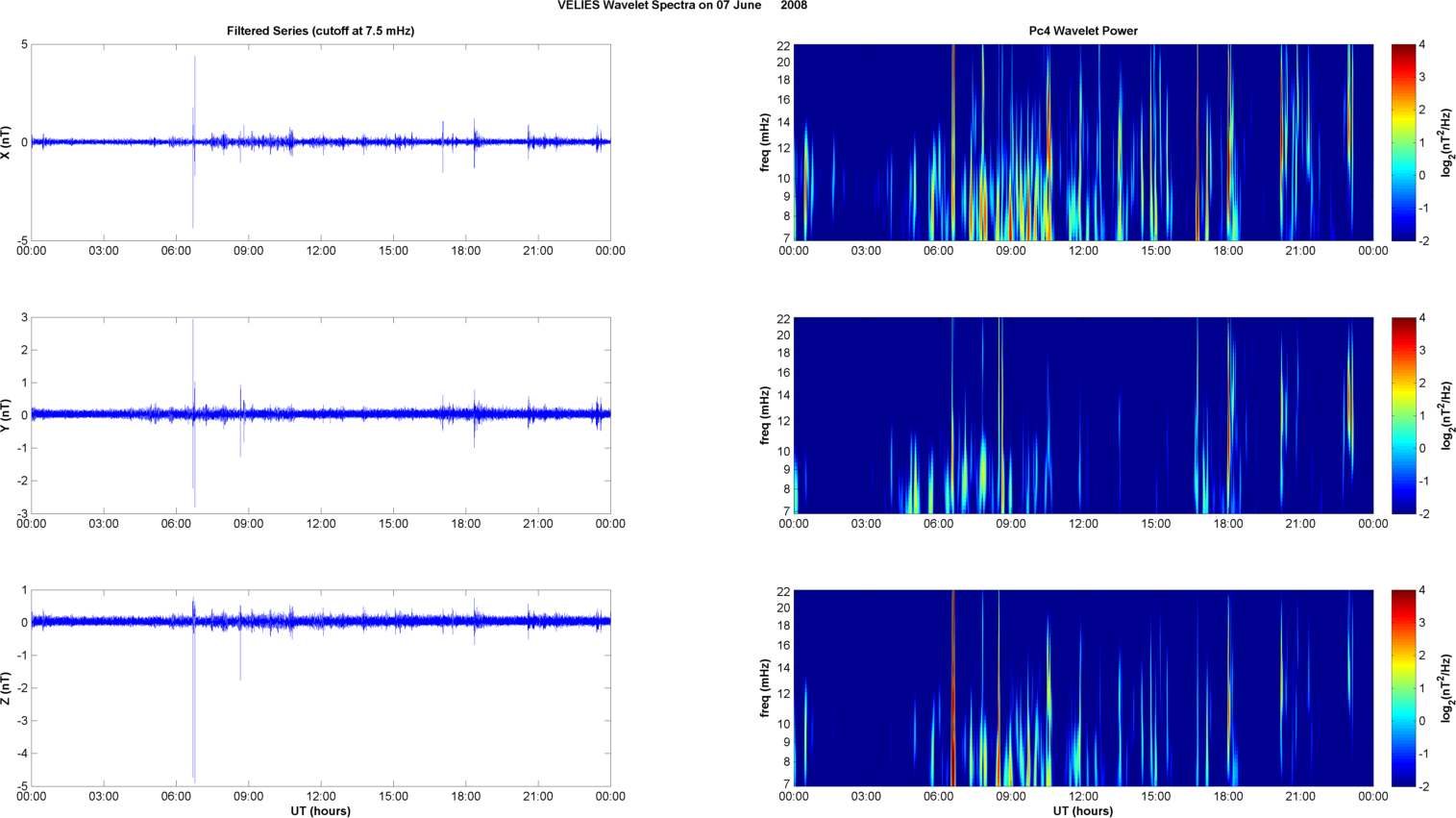The width and height of the screenshot is (1456, 818).
Task: Click the Pc4 Wavelet Power heading
Action: (x=1082, y=31)
